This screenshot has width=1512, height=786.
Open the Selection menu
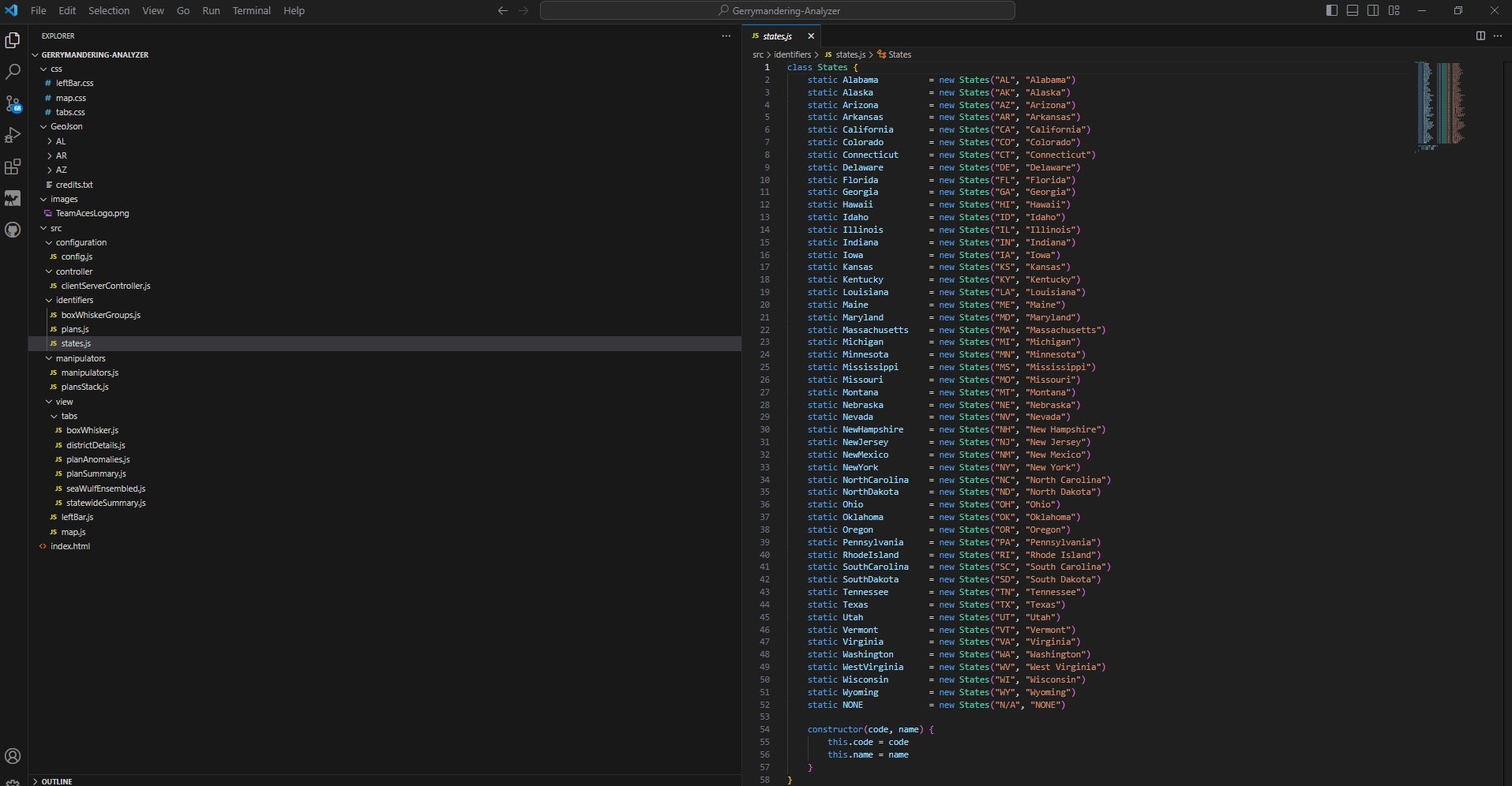[108, 10]
